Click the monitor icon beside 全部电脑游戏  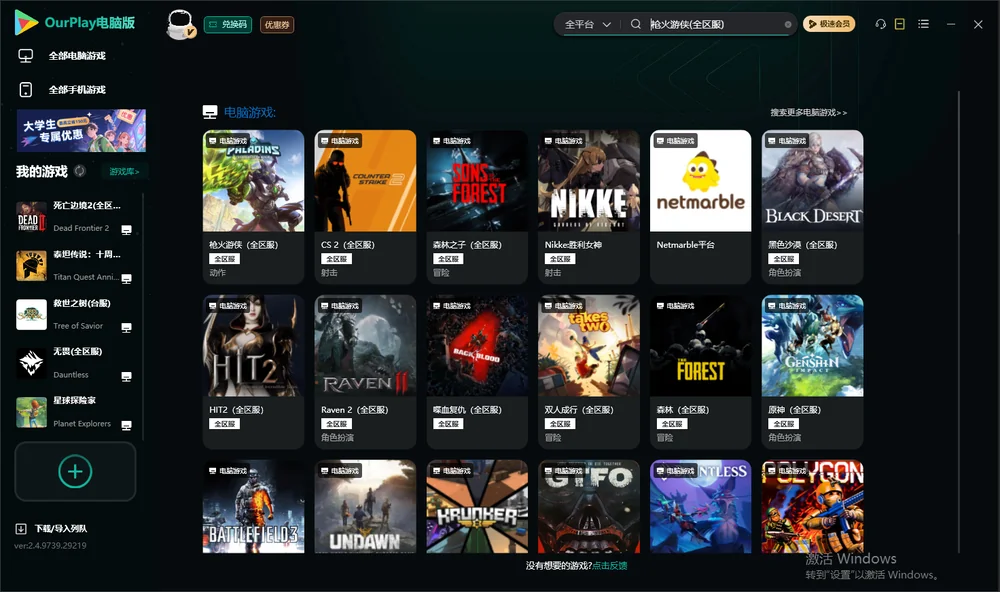coord(26,56)
